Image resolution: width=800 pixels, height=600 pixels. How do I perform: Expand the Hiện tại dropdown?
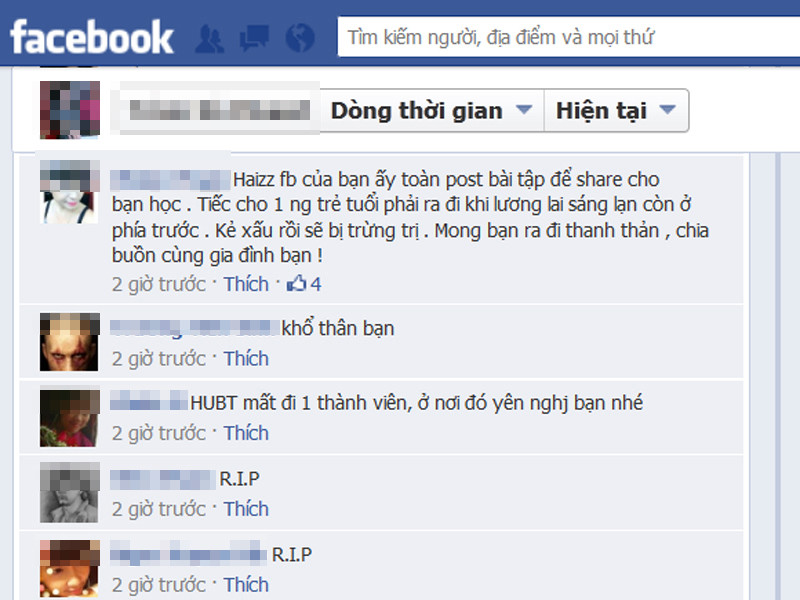pyautogui.click(x=616, y=110)
